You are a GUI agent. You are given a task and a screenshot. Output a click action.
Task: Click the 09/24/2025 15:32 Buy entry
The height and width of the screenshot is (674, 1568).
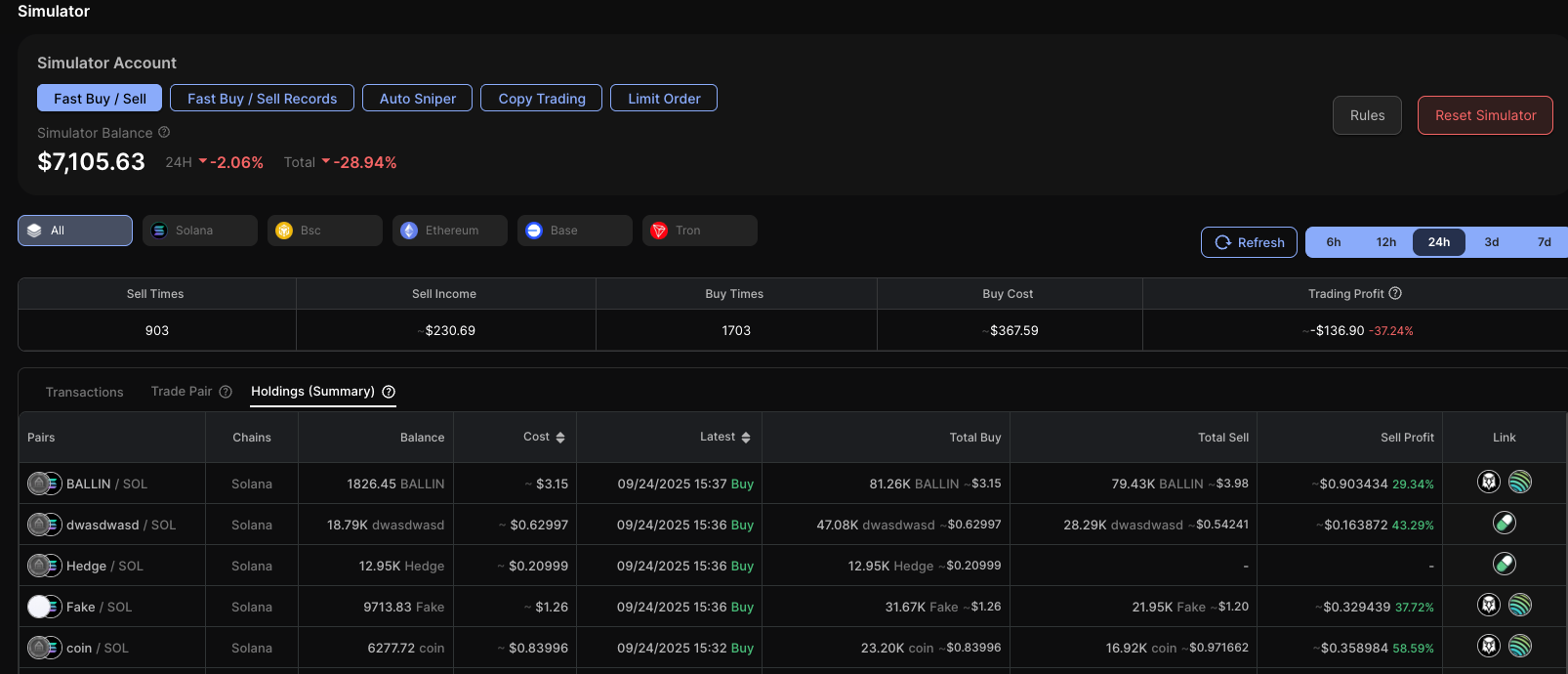pos(685,648)
